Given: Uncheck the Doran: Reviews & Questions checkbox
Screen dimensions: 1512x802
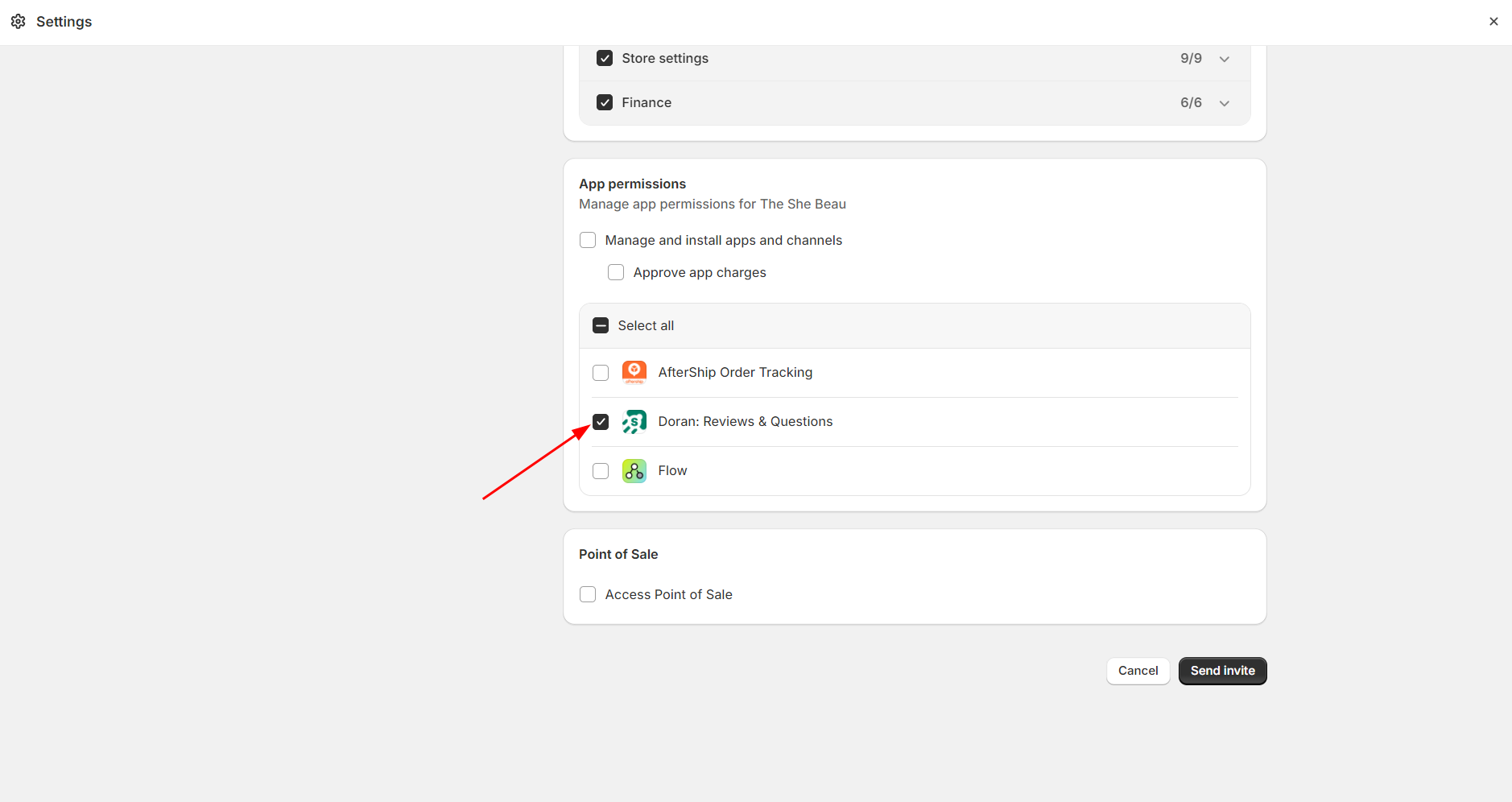Looking at the screenshot, I should point(601,422).
